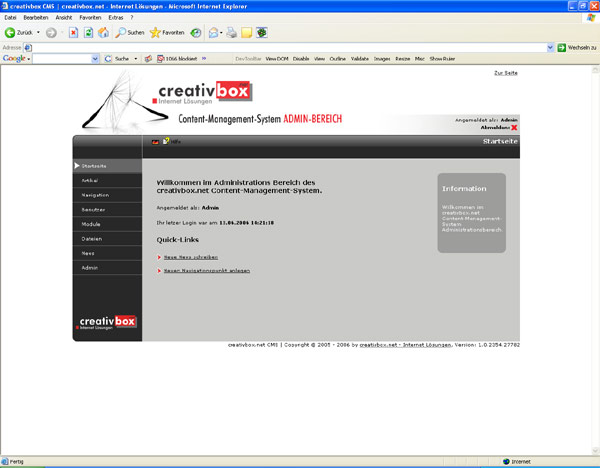The image size is (600, 468).
Task: Click the last toolbar icon after yellow note
Action: tap(262, 33)
